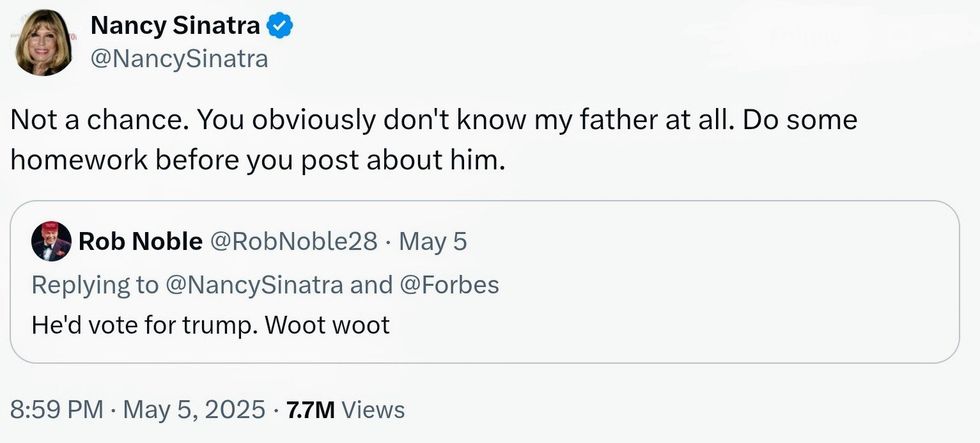Click the @NancySinatra mention in the "Replying to" line
Image resolution: width=980 pixels, height=443 pixels.
point(254,284)
